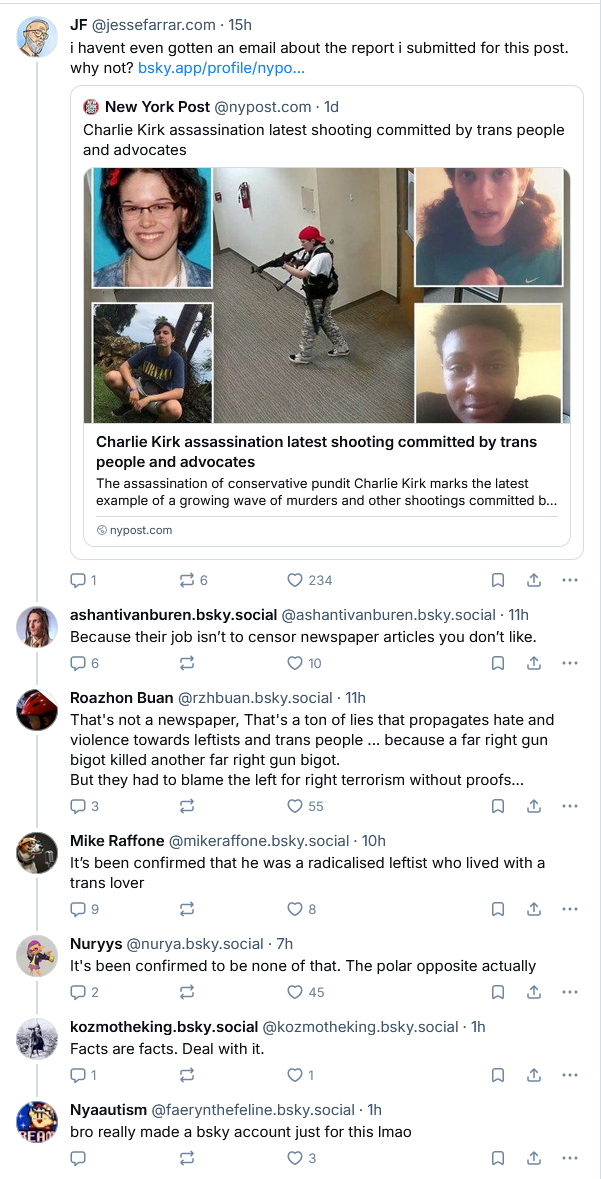Bookmark kozmotheking's reply
601x1179 pixels.
coord(498,1075)
